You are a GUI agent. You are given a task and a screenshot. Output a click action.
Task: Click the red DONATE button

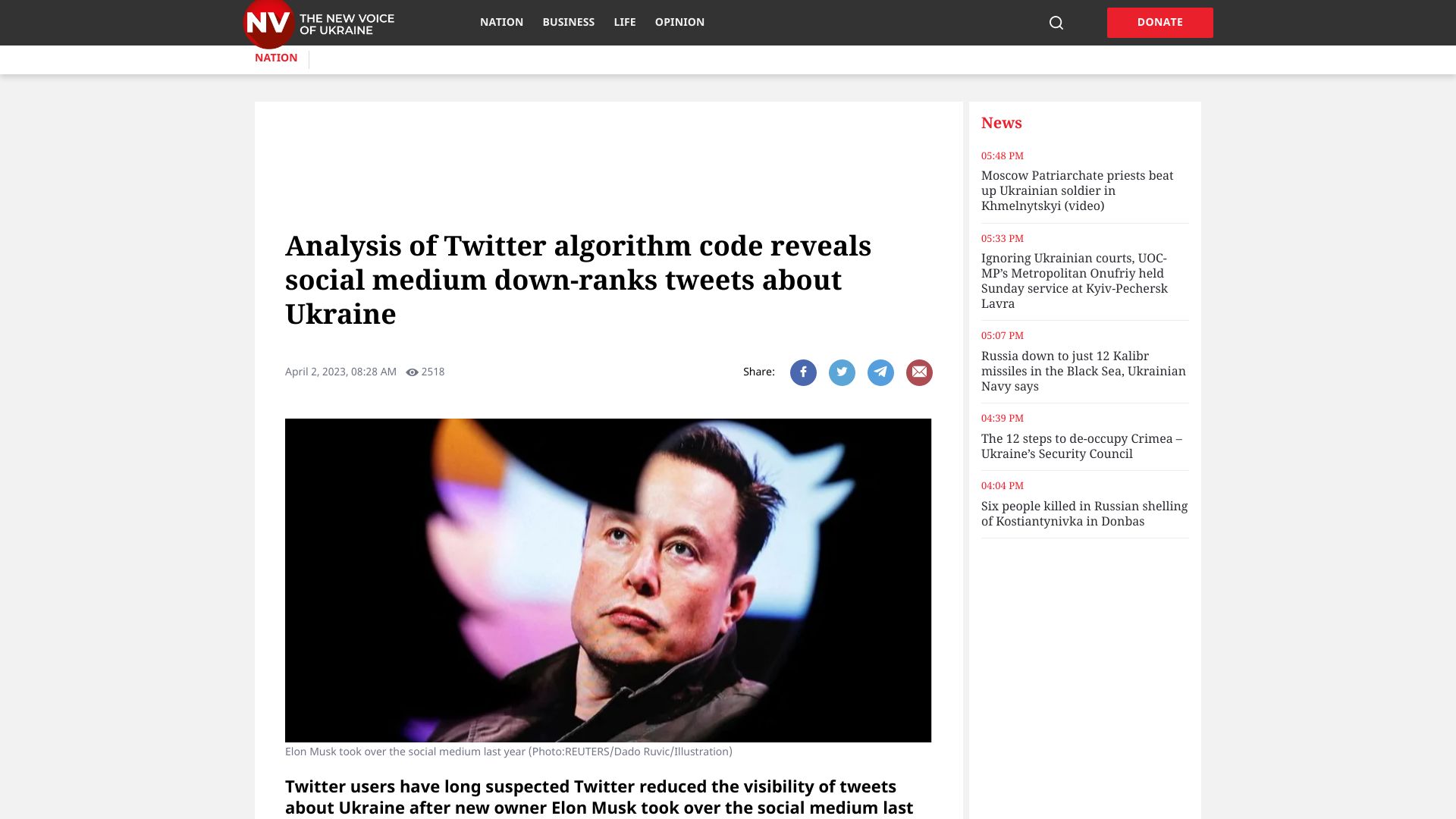pyautogui.click(x=1159, y=23)
